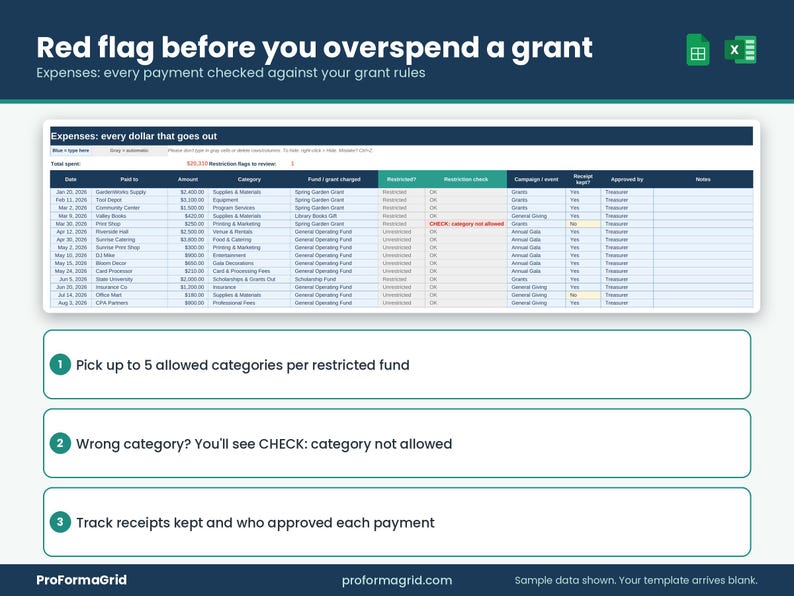Click the Library Books Gift fund cell

pos(334,216)
